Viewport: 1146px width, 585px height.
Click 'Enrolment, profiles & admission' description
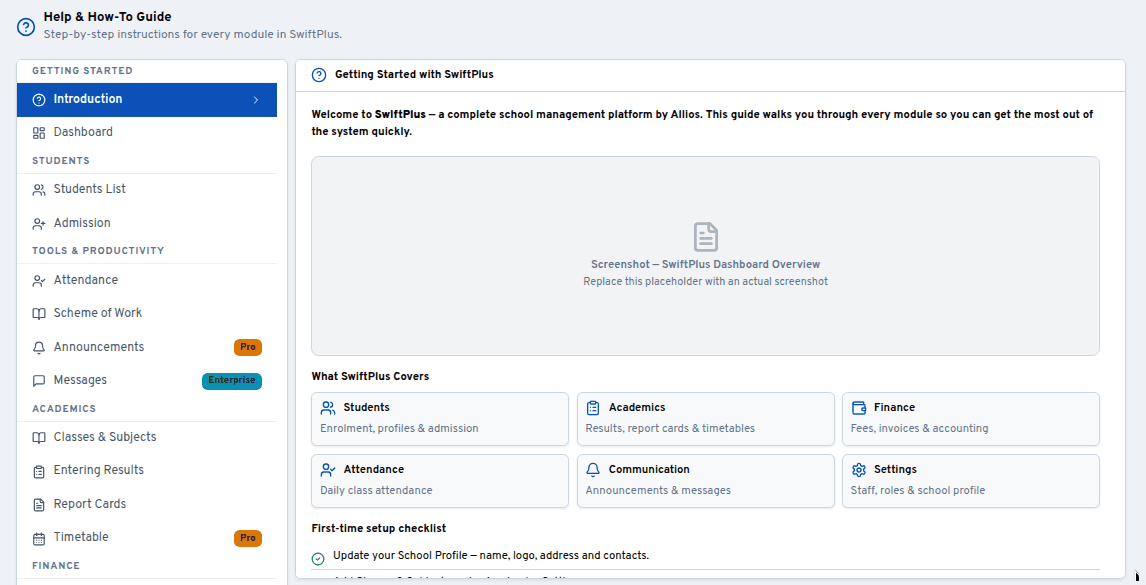click(399, 429)
